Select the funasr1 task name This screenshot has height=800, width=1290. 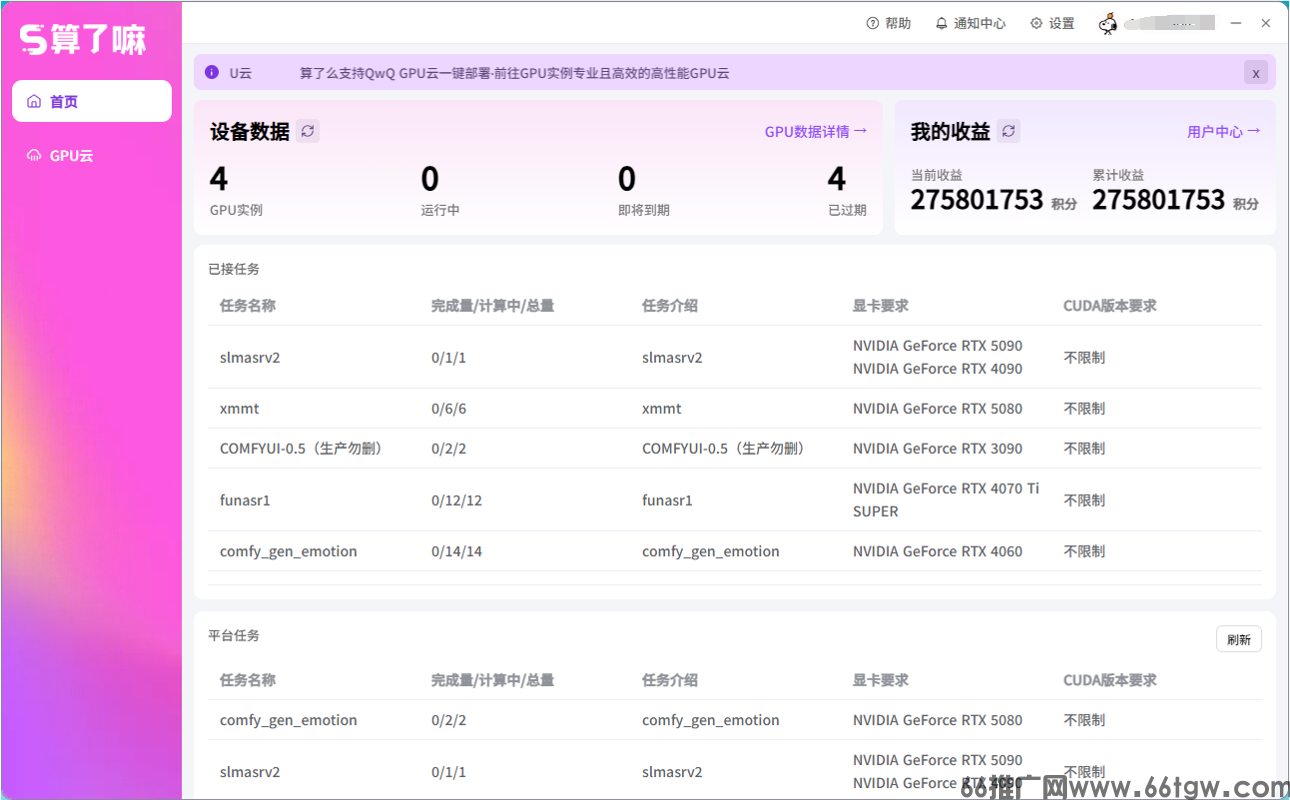pos(245,500)
